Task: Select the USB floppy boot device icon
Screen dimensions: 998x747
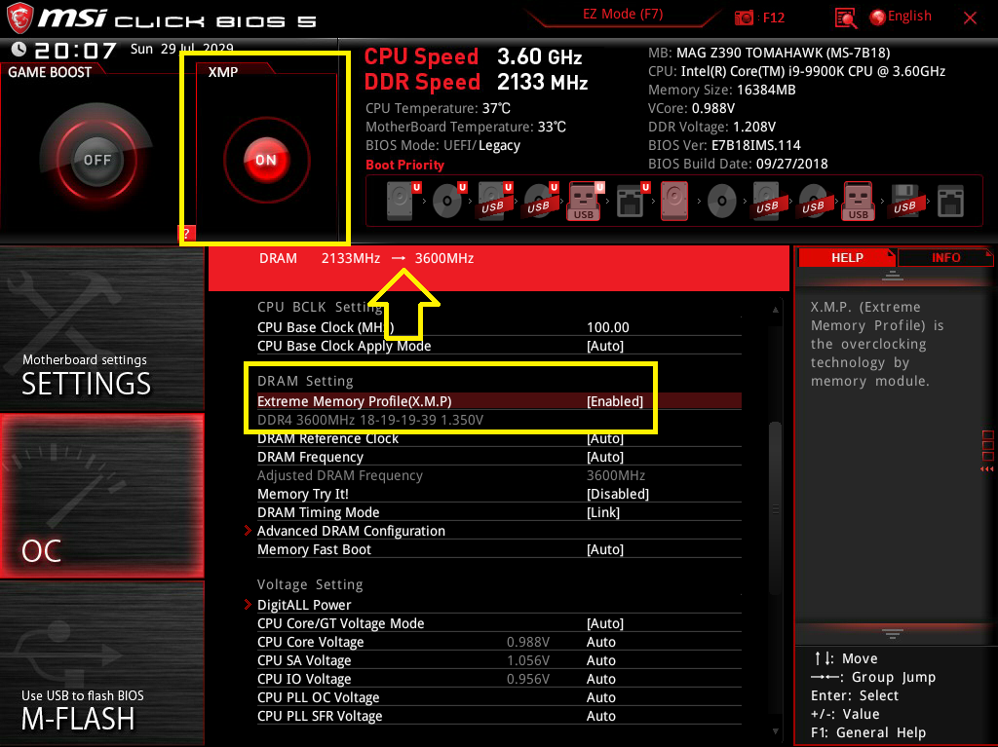Action: click(x=905, y=201)
